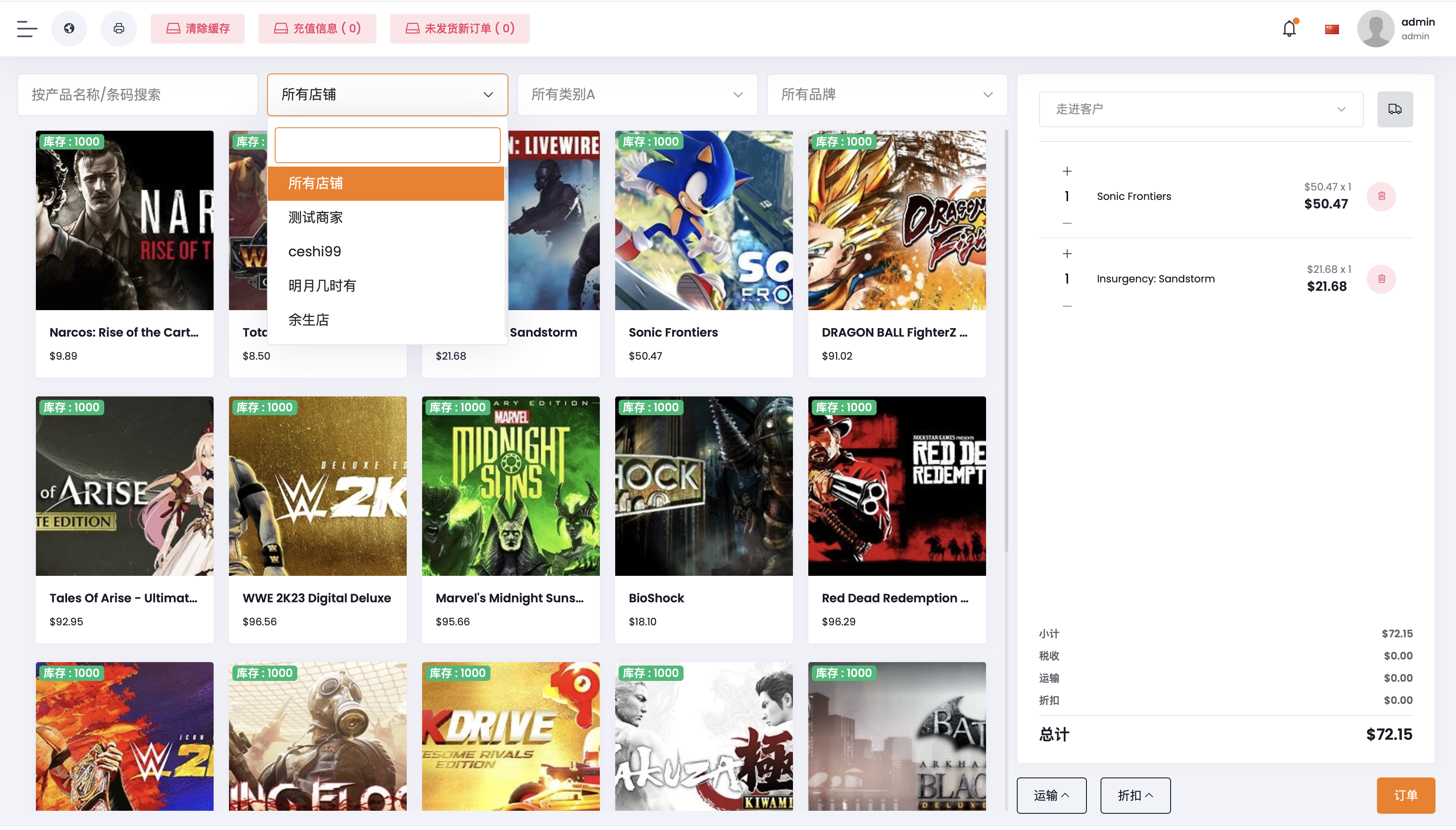Collapse the 所有店铺 store dropdown
1456x830 pixels.
coord(387,95)
